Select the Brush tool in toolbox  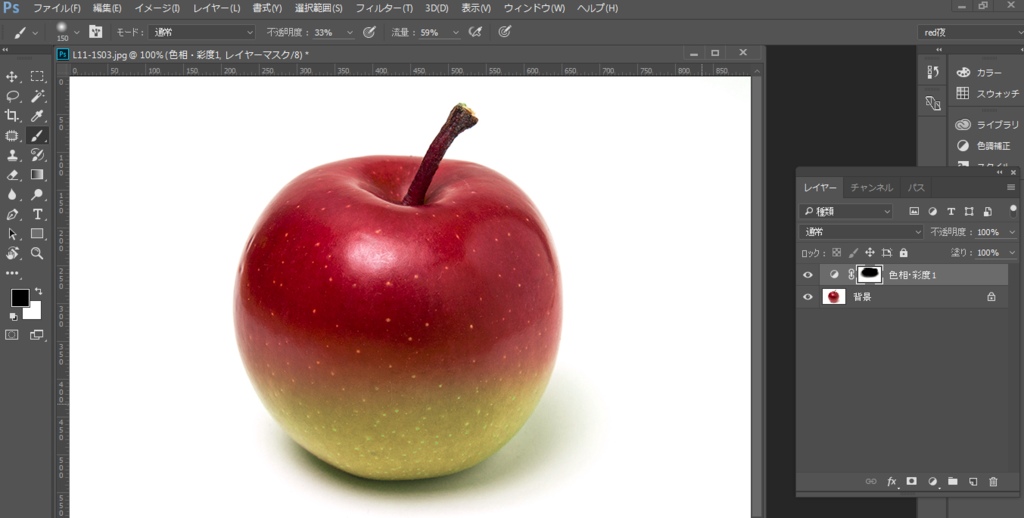click(x=37, y=135)
